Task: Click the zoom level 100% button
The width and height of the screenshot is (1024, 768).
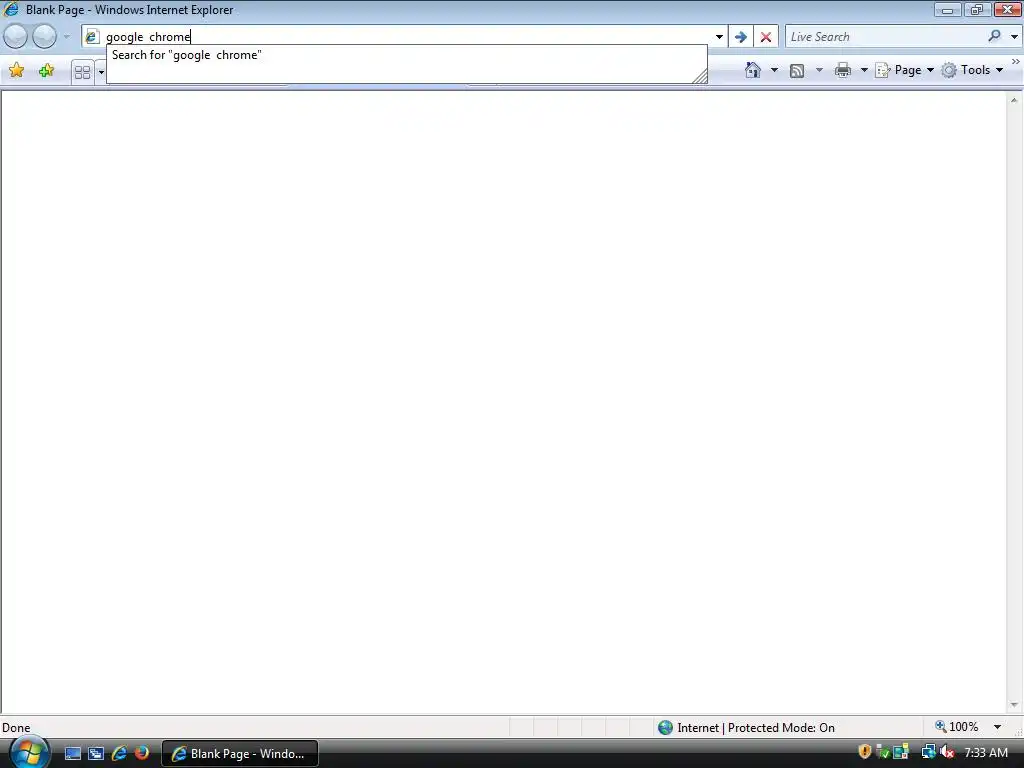Action: point(957,727)
